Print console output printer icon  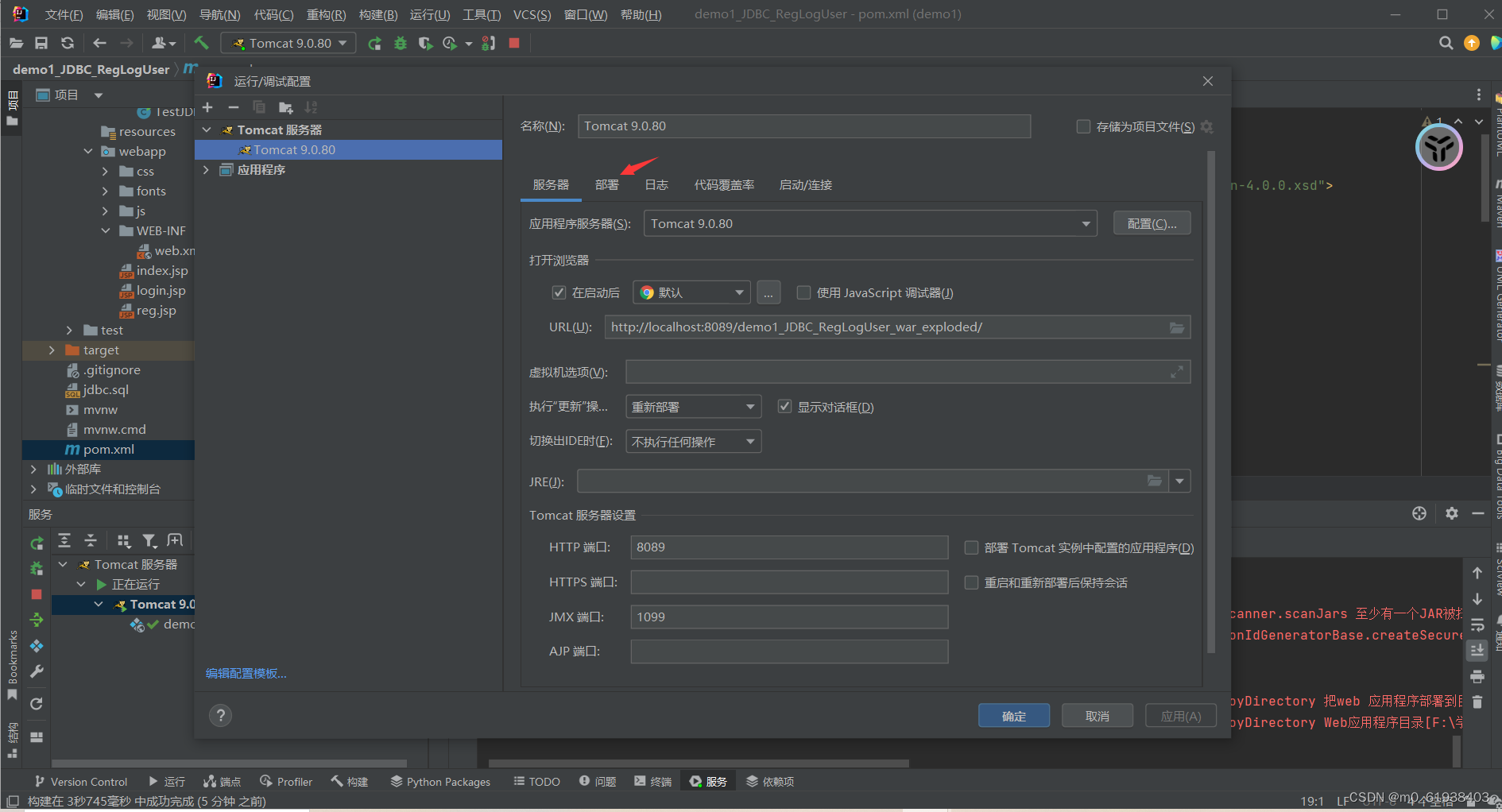(1477, 677)
